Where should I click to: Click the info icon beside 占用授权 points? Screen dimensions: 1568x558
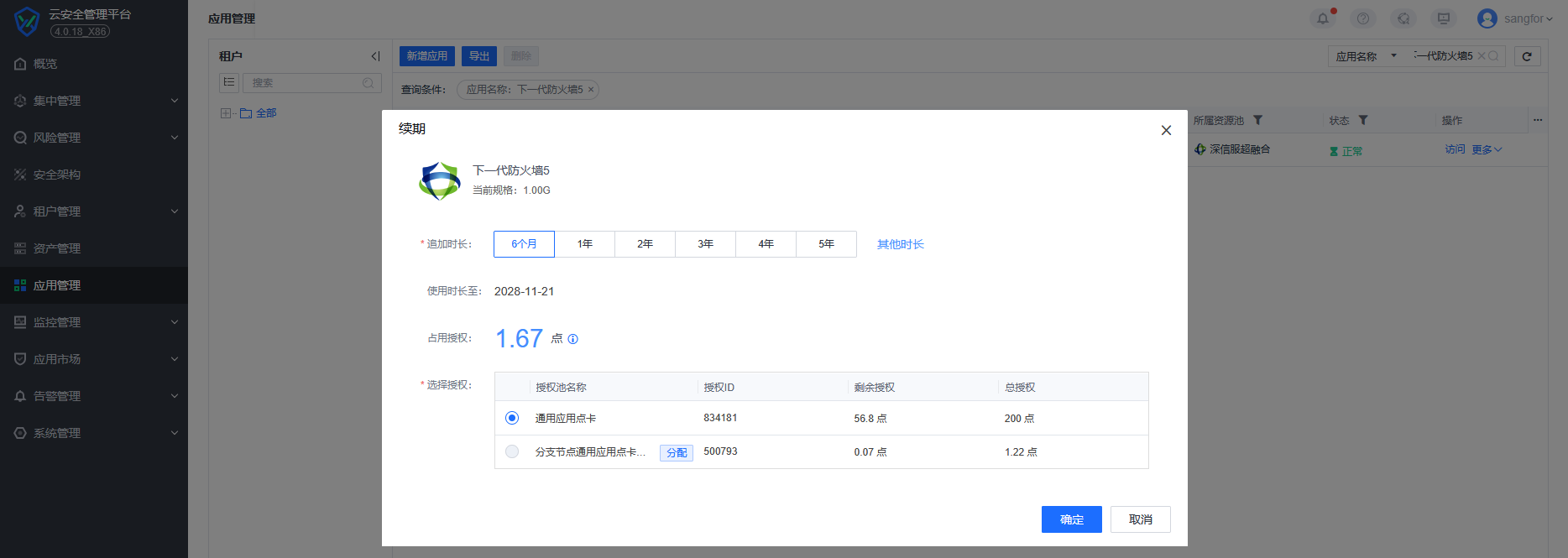573,339
